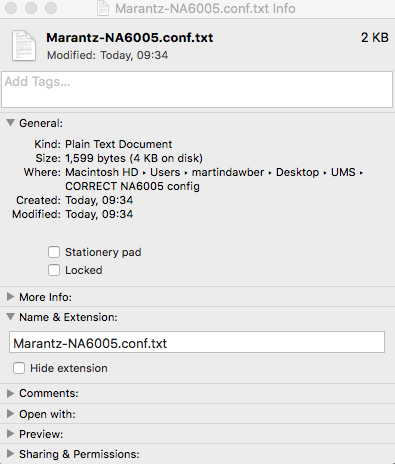Collapse the General section triangle

pyautogui.click(x=11, y=123)
